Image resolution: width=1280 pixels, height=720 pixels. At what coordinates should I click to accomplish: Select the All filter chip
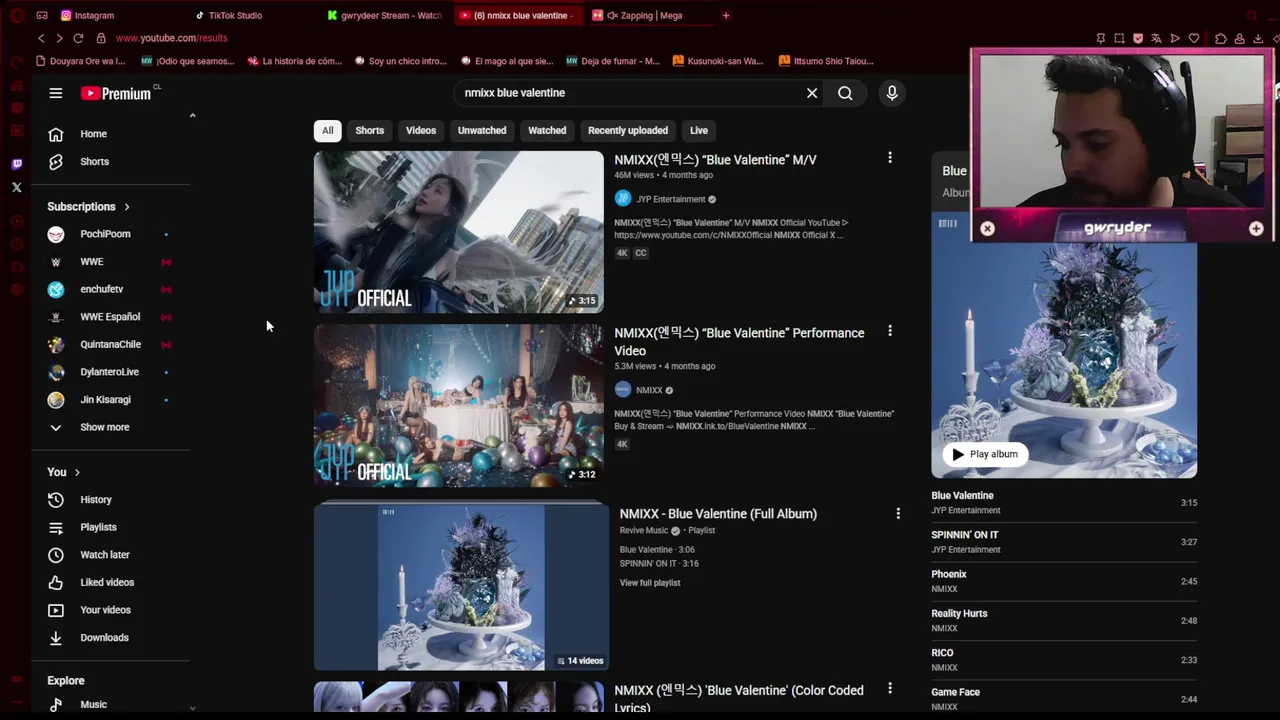point(327,130)
